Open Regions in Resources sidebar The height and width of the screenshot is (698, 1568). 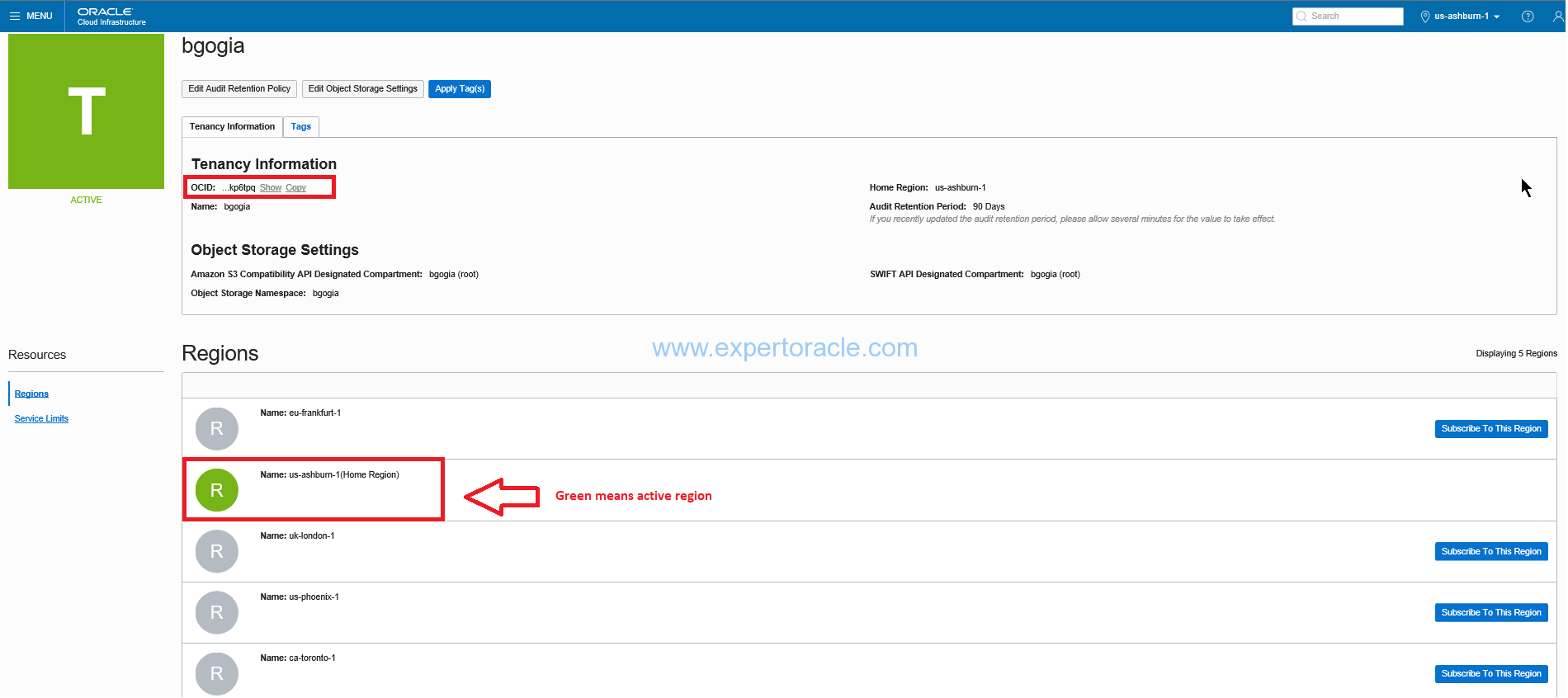(x=31, y=394)
